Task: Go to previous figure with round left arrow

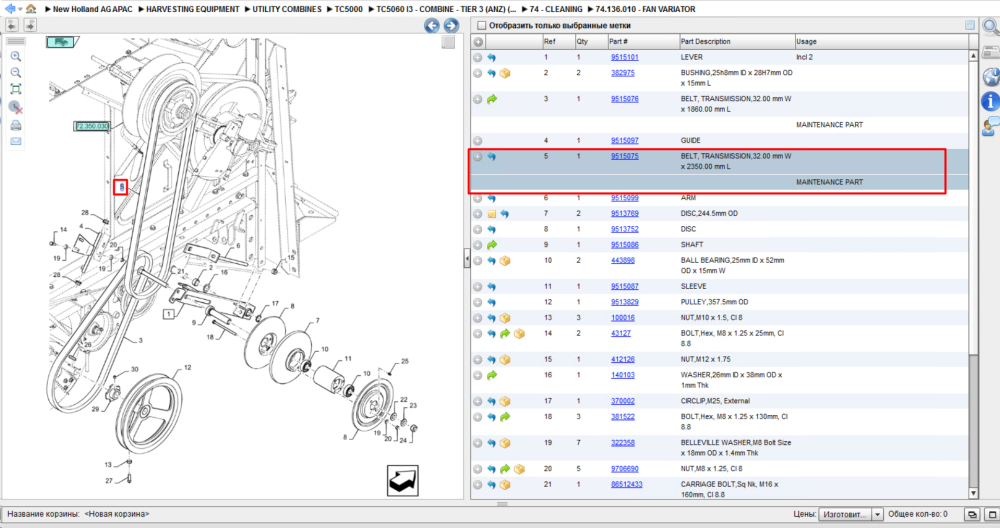Action: [x=432, y=26]
